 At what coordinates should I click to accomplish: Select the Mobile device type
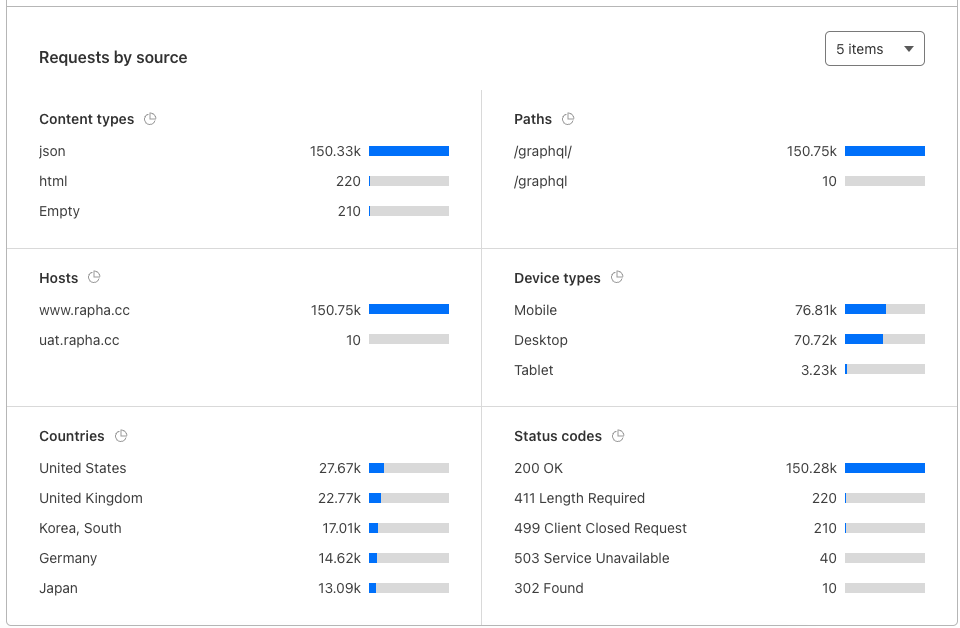(x=535, y=310)
